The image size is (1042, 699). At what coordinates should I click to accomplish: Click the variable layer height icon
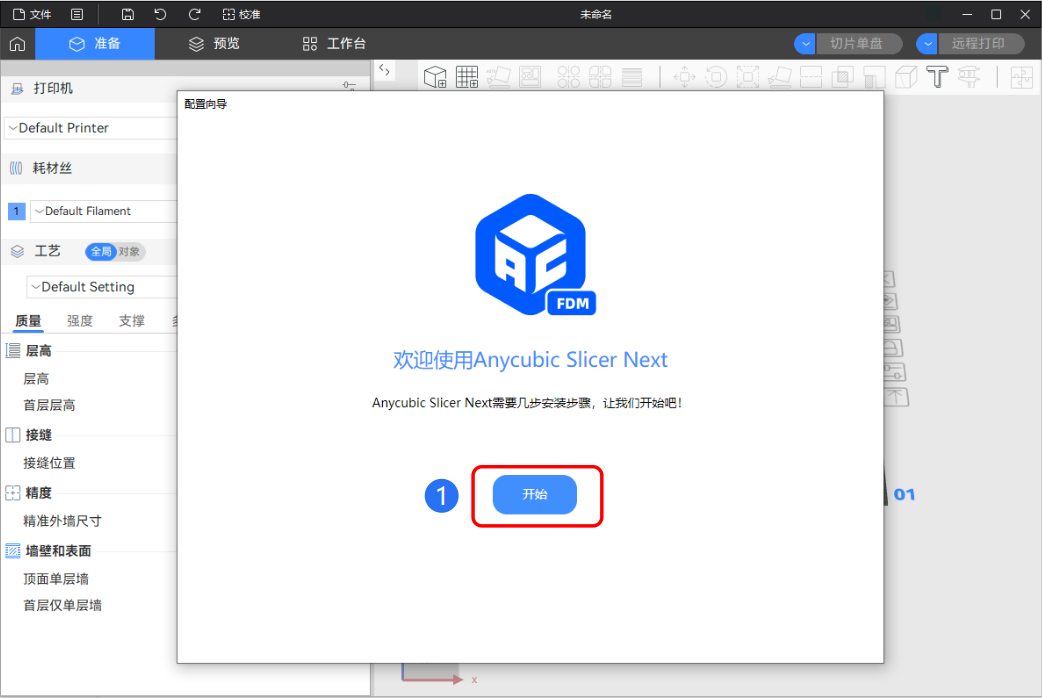[x=632, y=77]
